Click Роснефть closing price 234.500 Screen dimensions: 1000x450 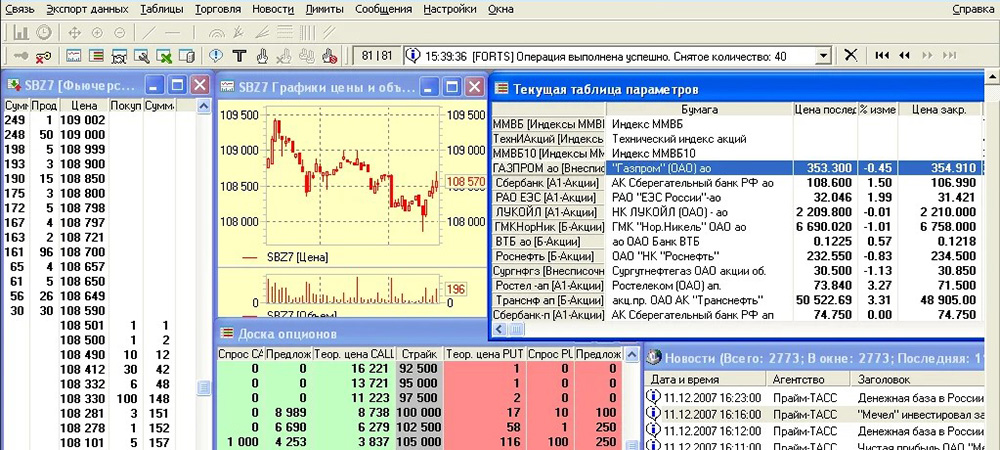(x=952, y=256)
